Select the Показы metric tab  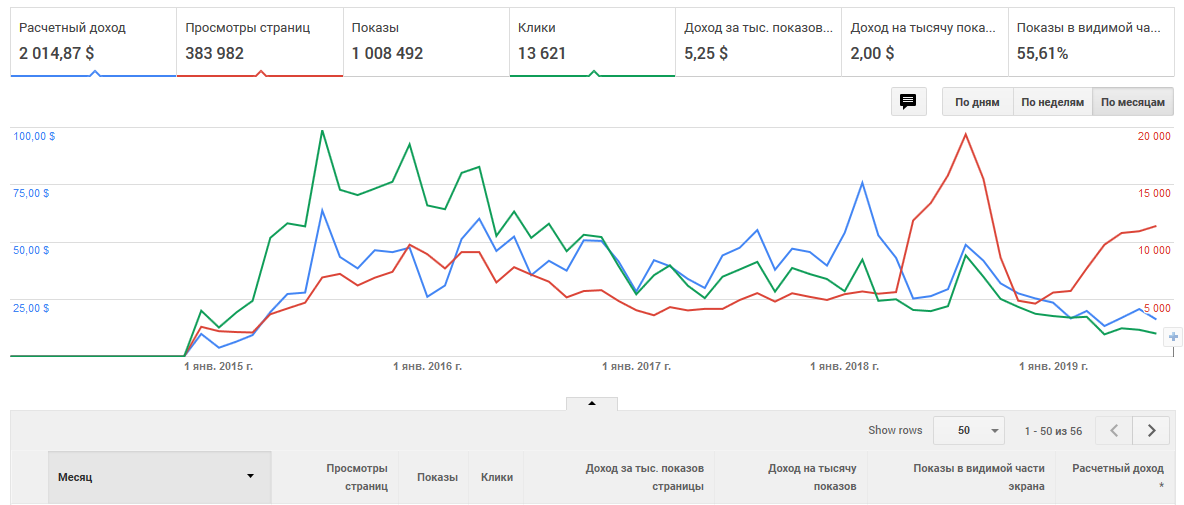[426, 41]
